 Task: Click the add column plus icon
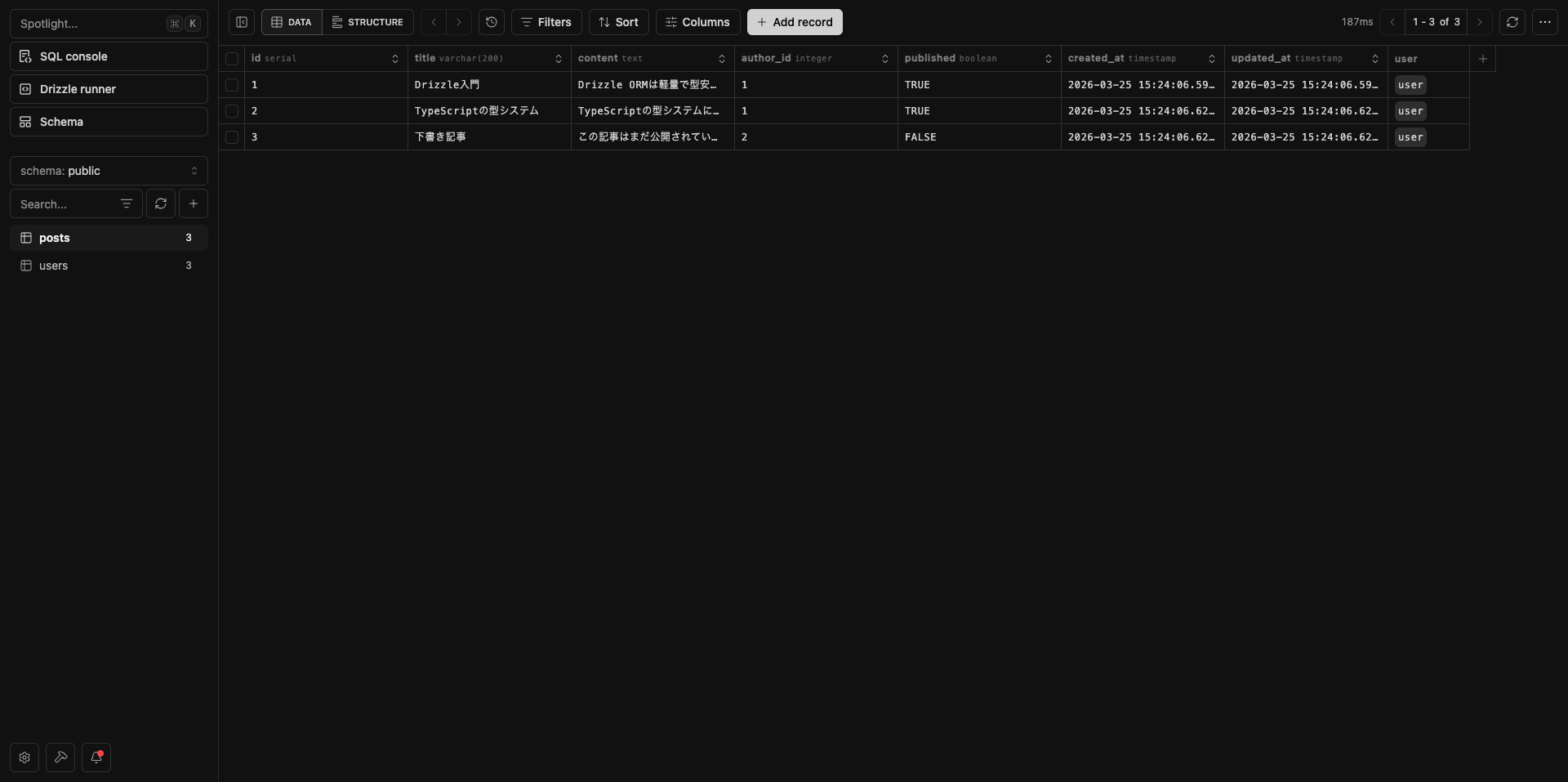[x=1482, y=59]
